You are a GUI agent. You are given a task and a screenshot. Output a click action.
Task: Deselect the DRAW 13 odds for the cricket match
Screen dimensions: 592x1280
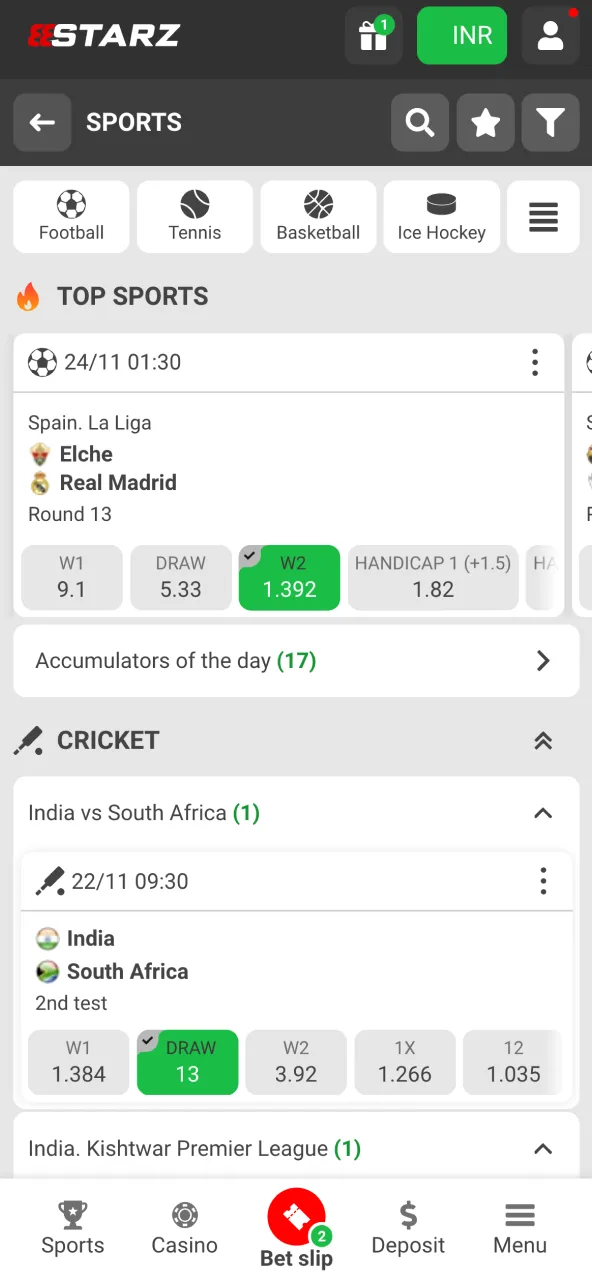tap(187, 1062)
